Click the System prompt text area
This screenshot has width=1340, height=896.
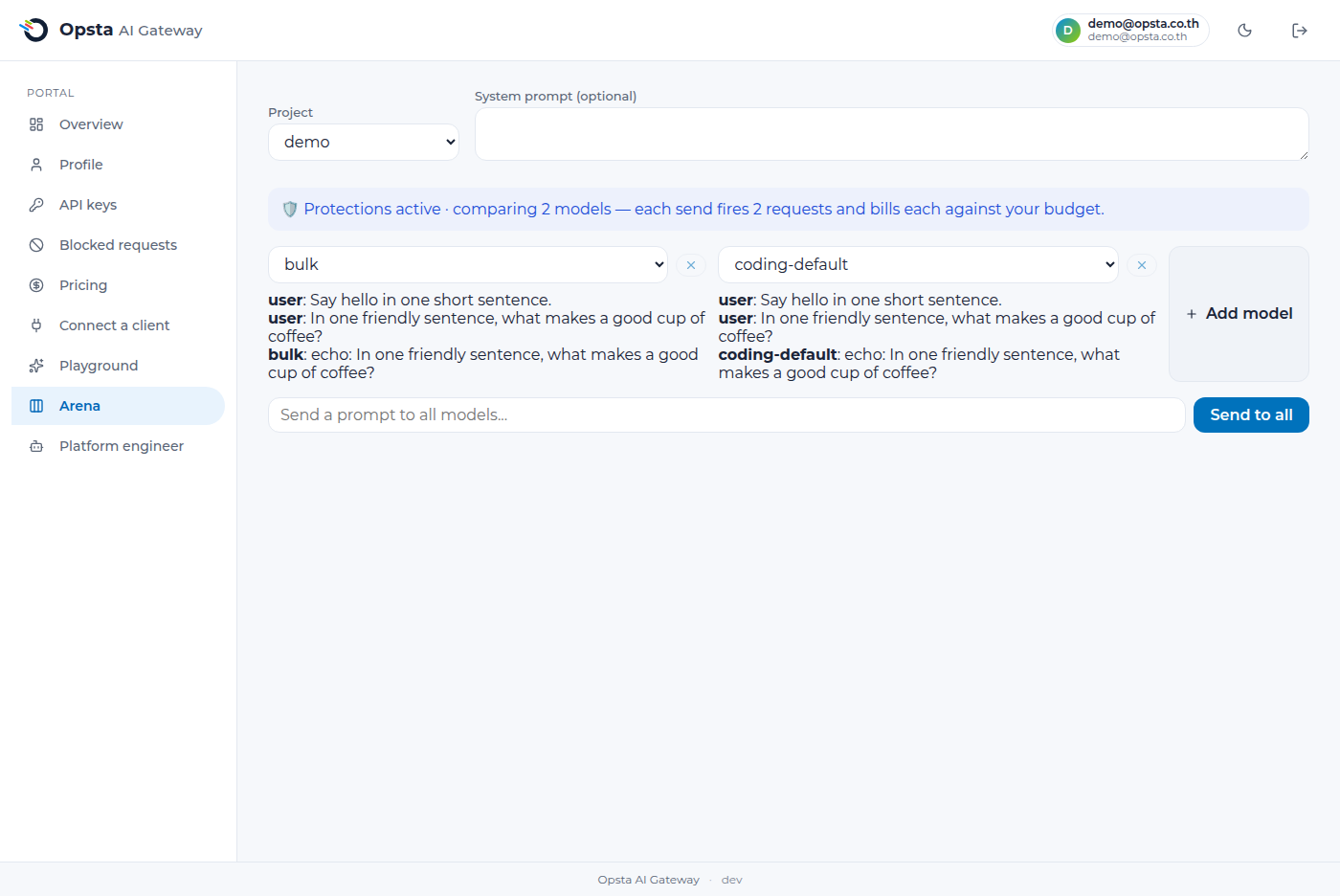tap(892, 134)
